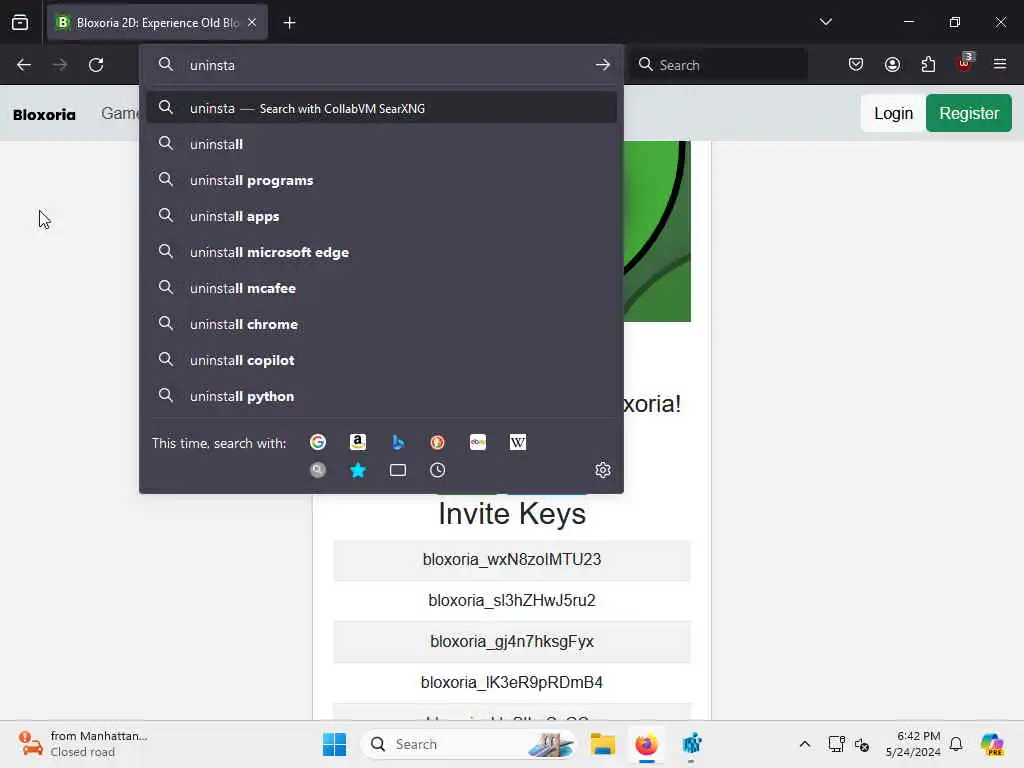Click the green Register button

coord(968,113)
